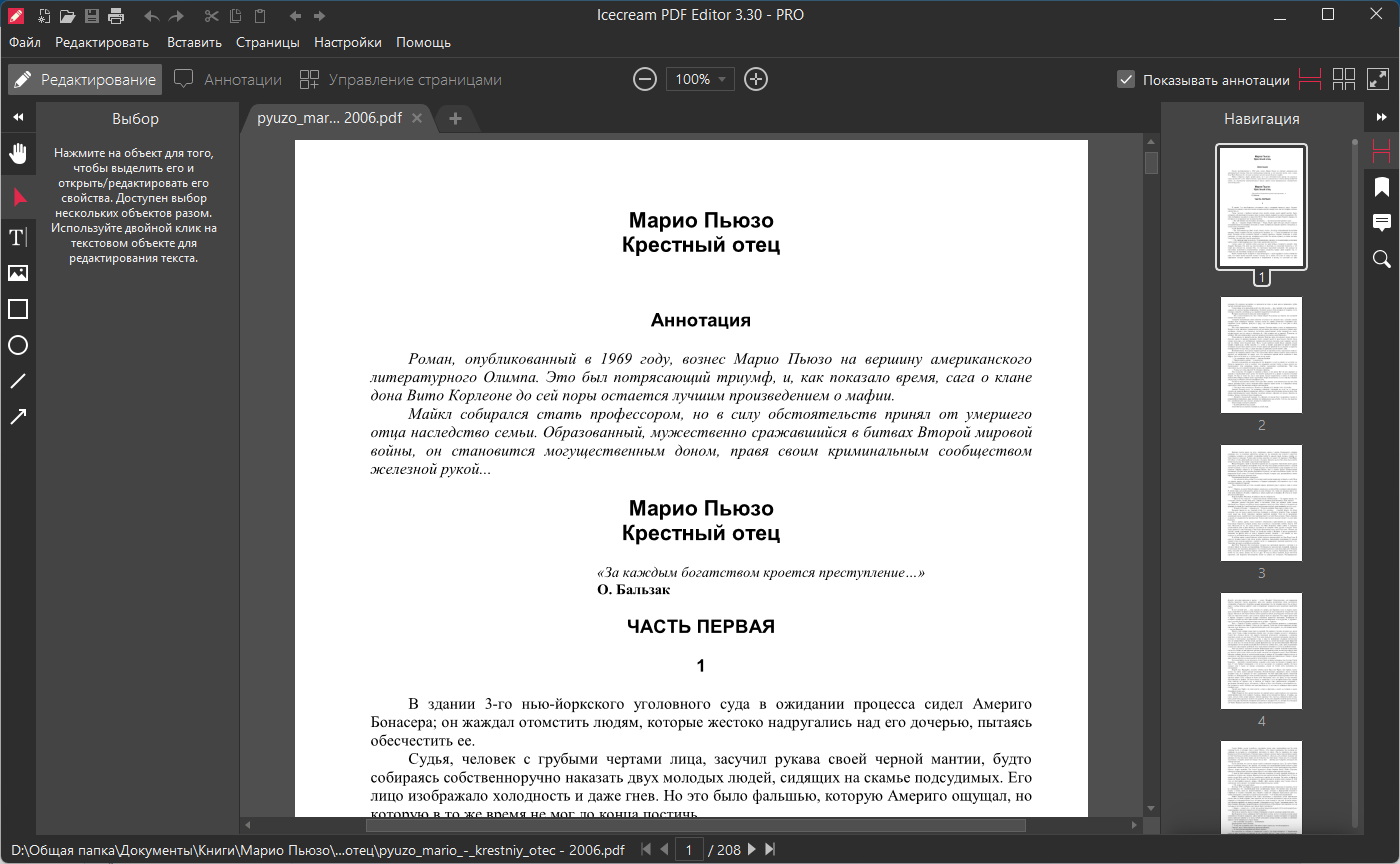Image resolution: width=1400 pixels, height=864 pixels.
Task: Select the Hand pan tool
Action: tap(18, 153)
